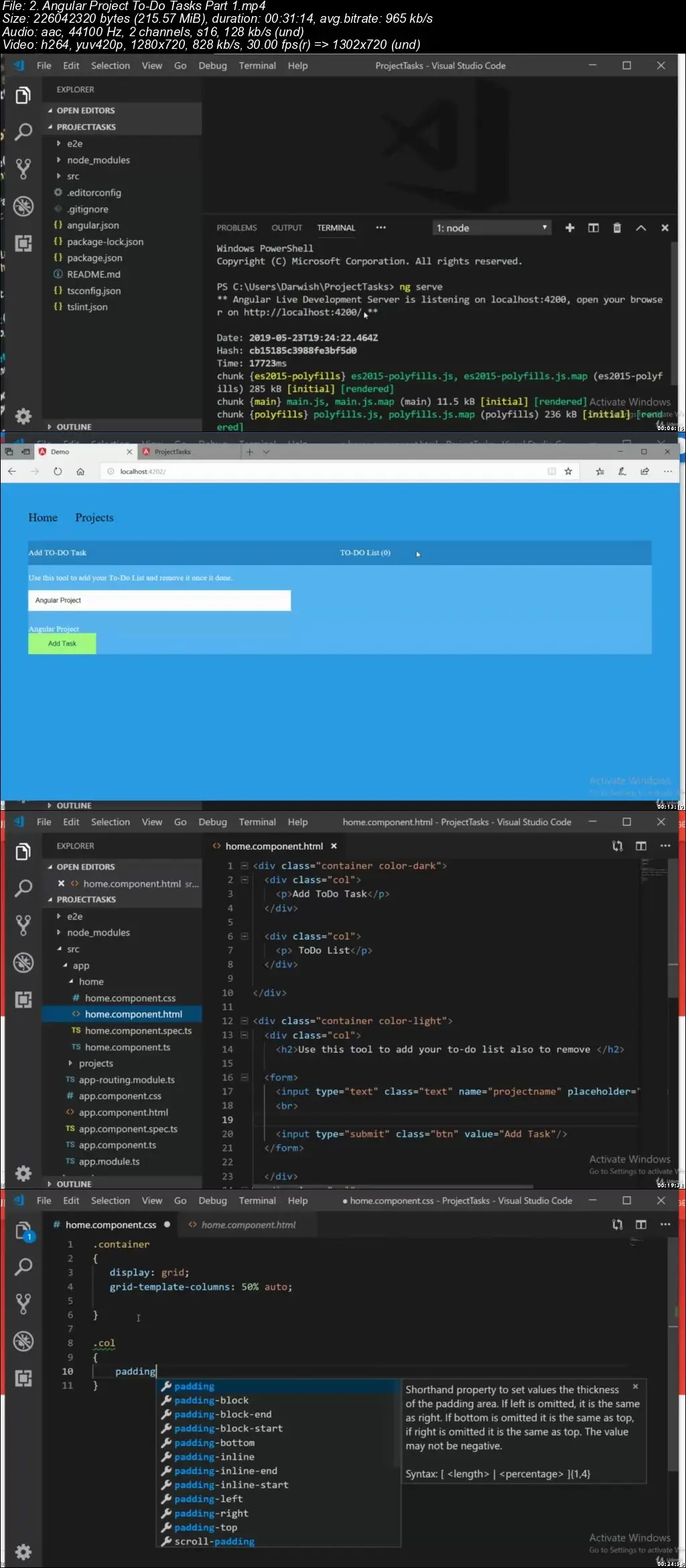Open the panel's more actions ellipsis
This screenshot has width=686, height=1568.
(x=381, y=228)
